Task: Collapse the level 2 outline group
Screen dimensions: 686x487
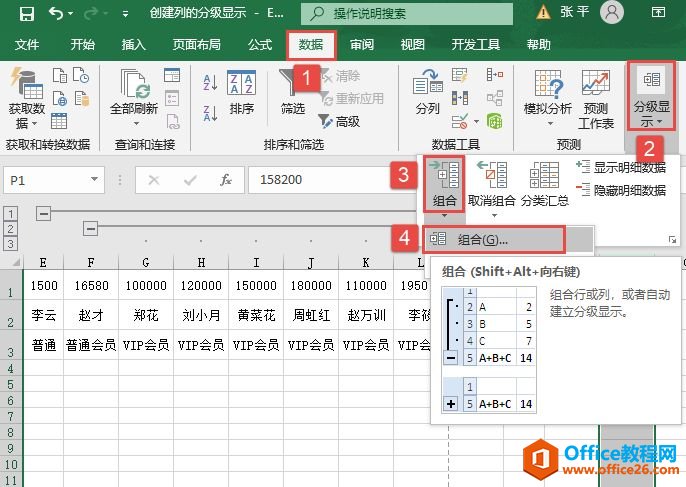Action: [90, 228]
